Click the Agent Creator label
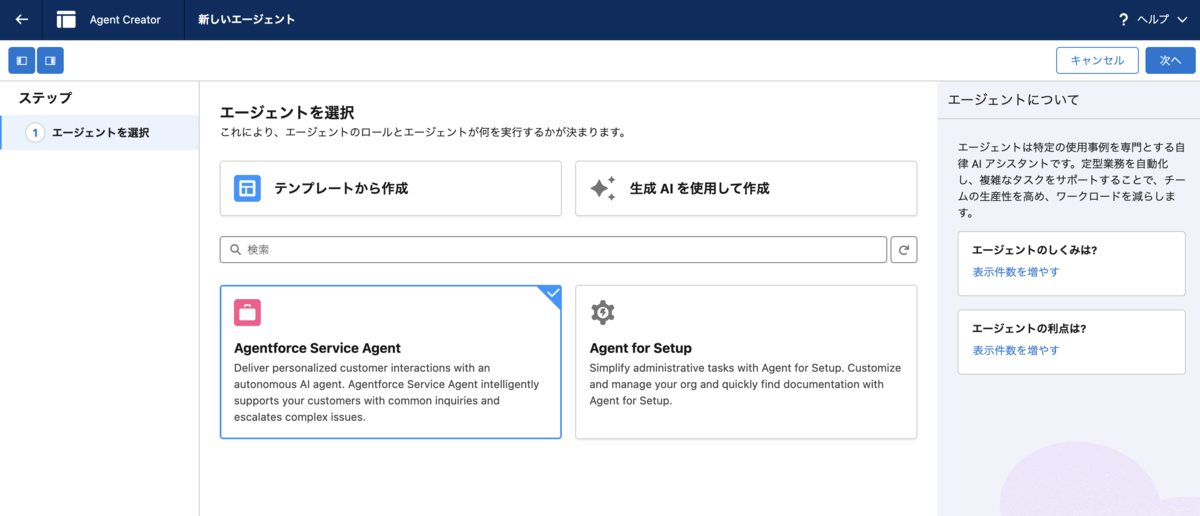Viewport: 1200px width, 516px height. pyautogui.click(x=125, y=19)
